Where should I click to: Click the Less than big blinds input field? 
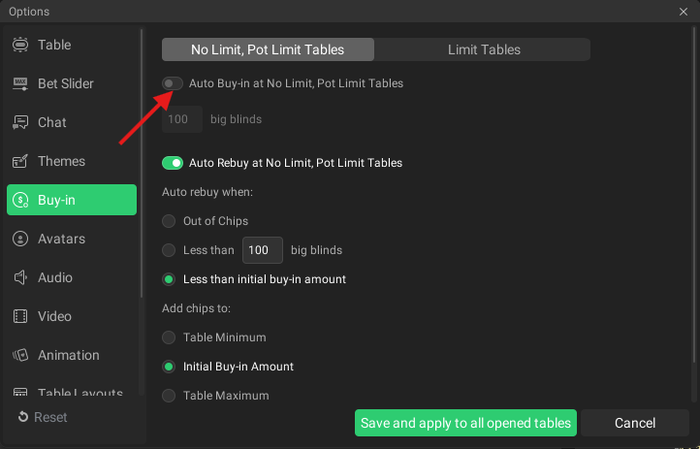click(x=262, y=250)
